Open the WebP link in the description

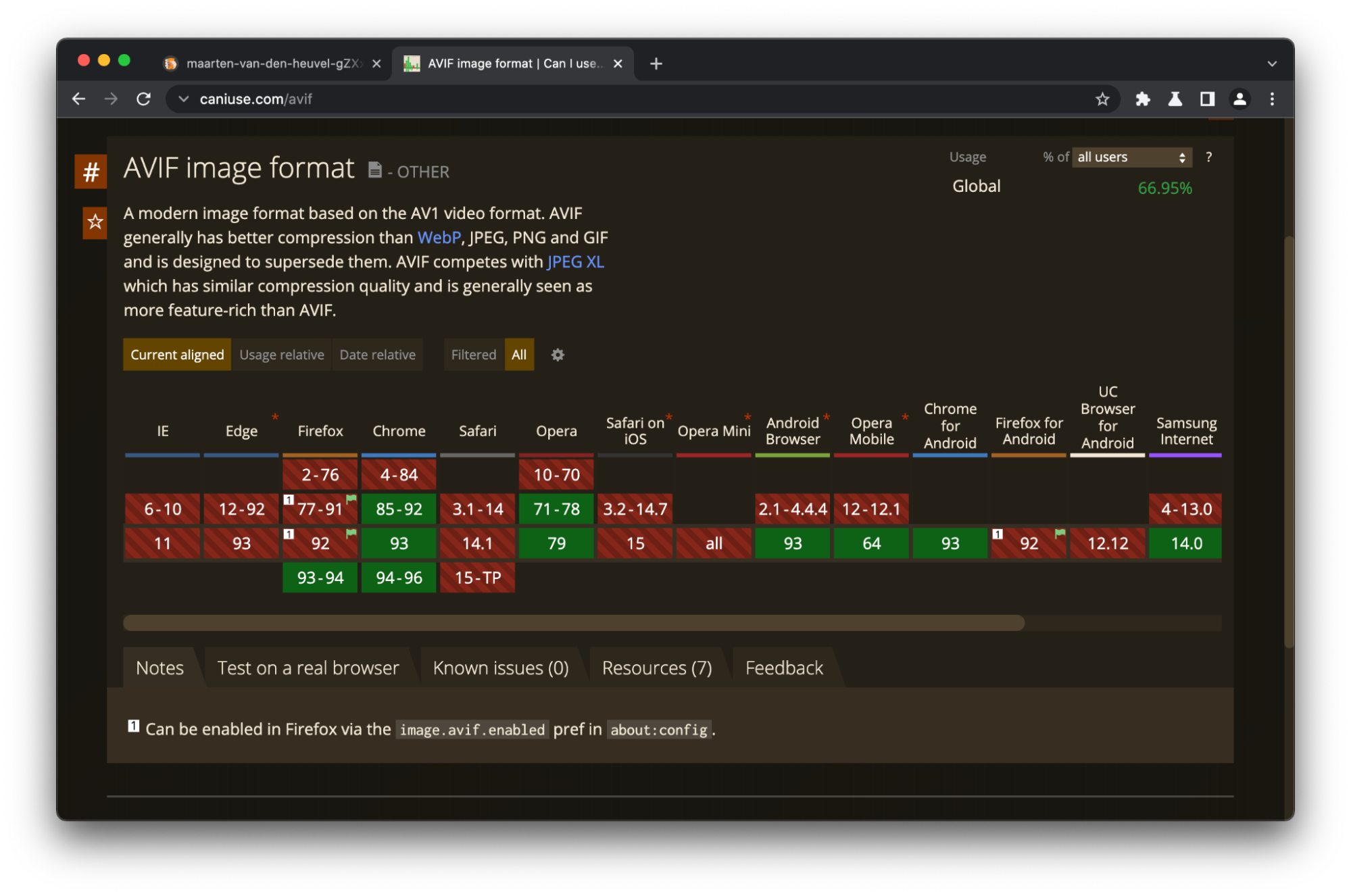[438, 237]
